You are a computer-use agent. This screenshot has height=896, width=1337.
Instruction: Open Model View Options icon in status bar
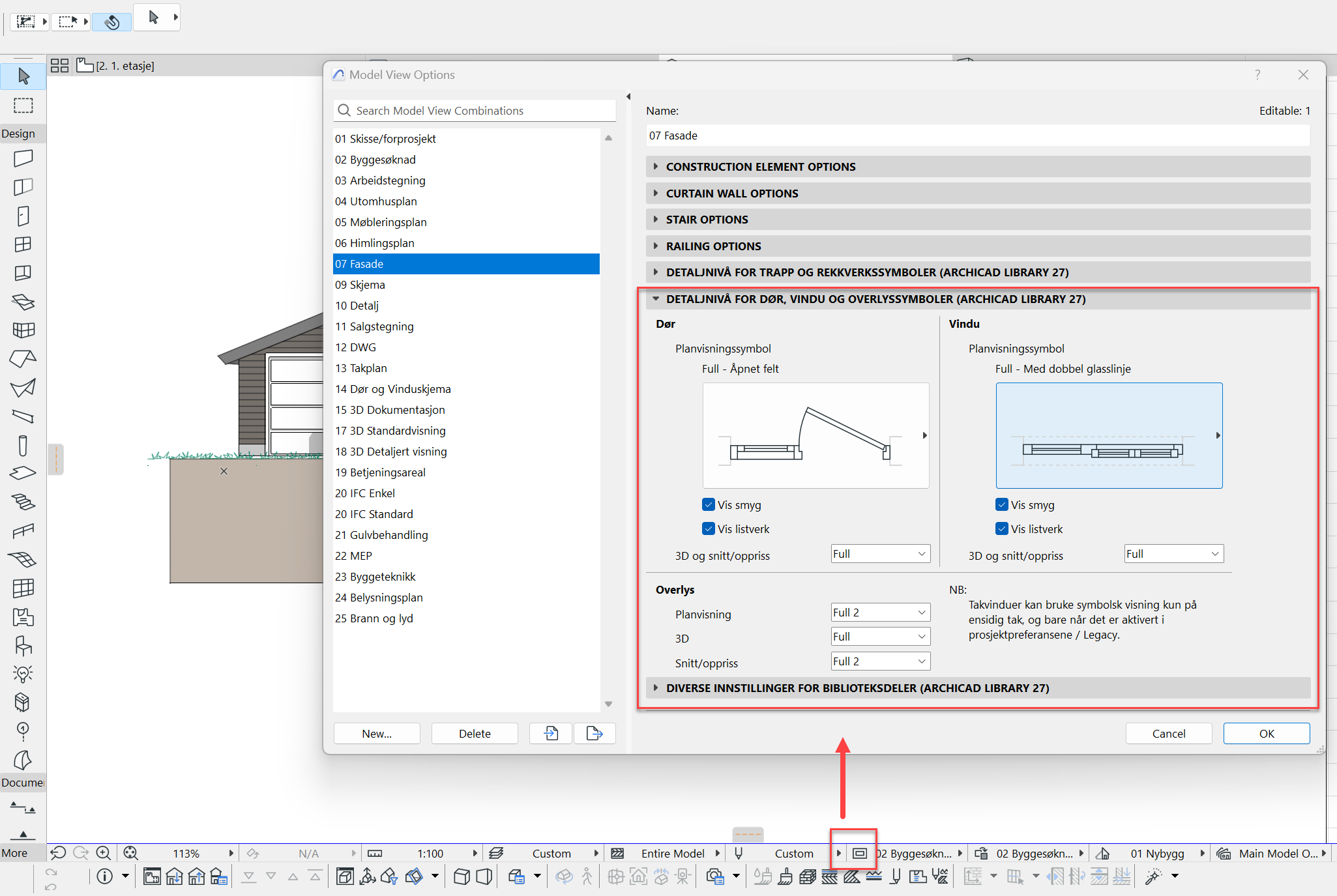coord(860,853)
